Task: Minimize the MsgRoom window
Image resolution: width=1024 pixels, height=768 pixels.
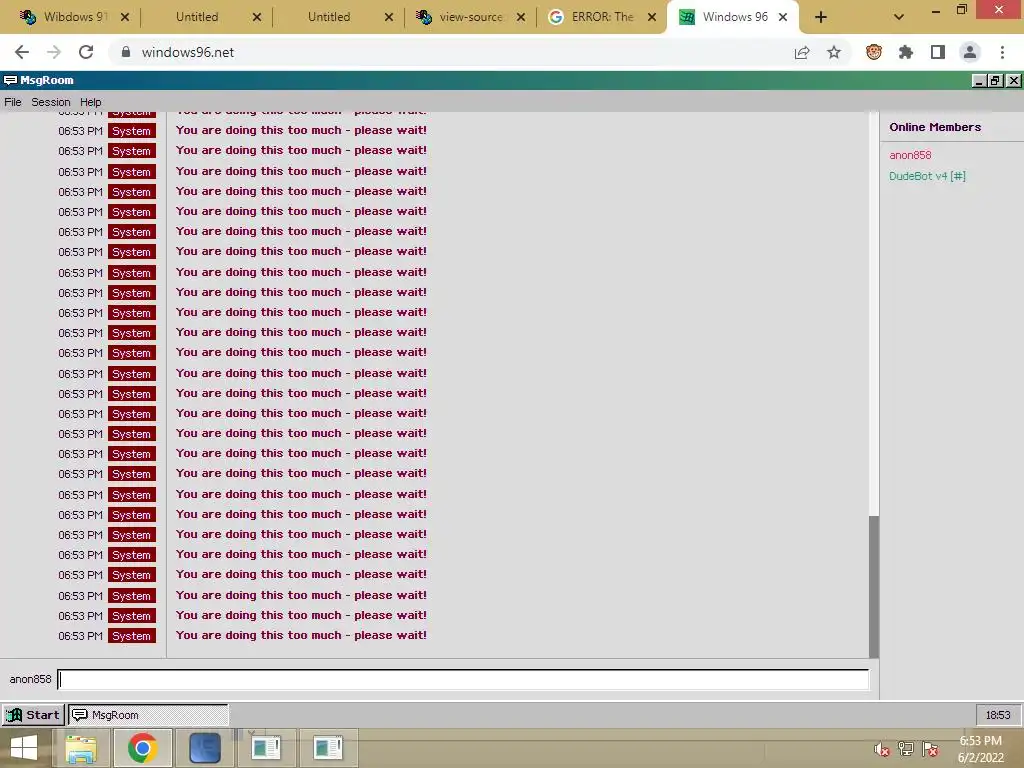Action: 978,80
